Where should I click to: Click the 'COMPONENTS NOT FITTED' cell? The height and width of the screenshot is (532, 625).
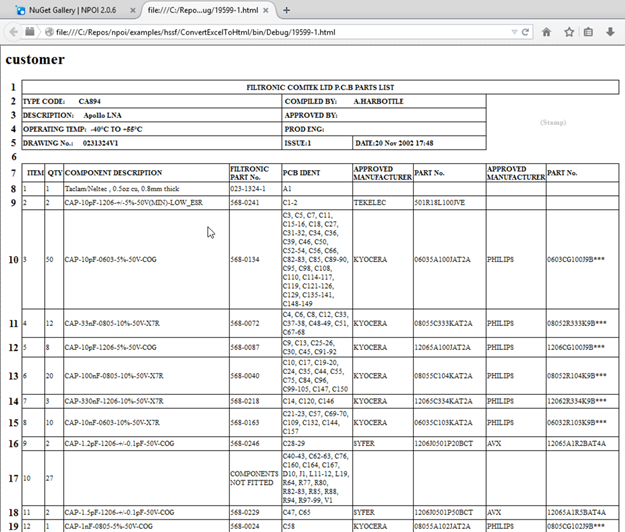[256, 478]
